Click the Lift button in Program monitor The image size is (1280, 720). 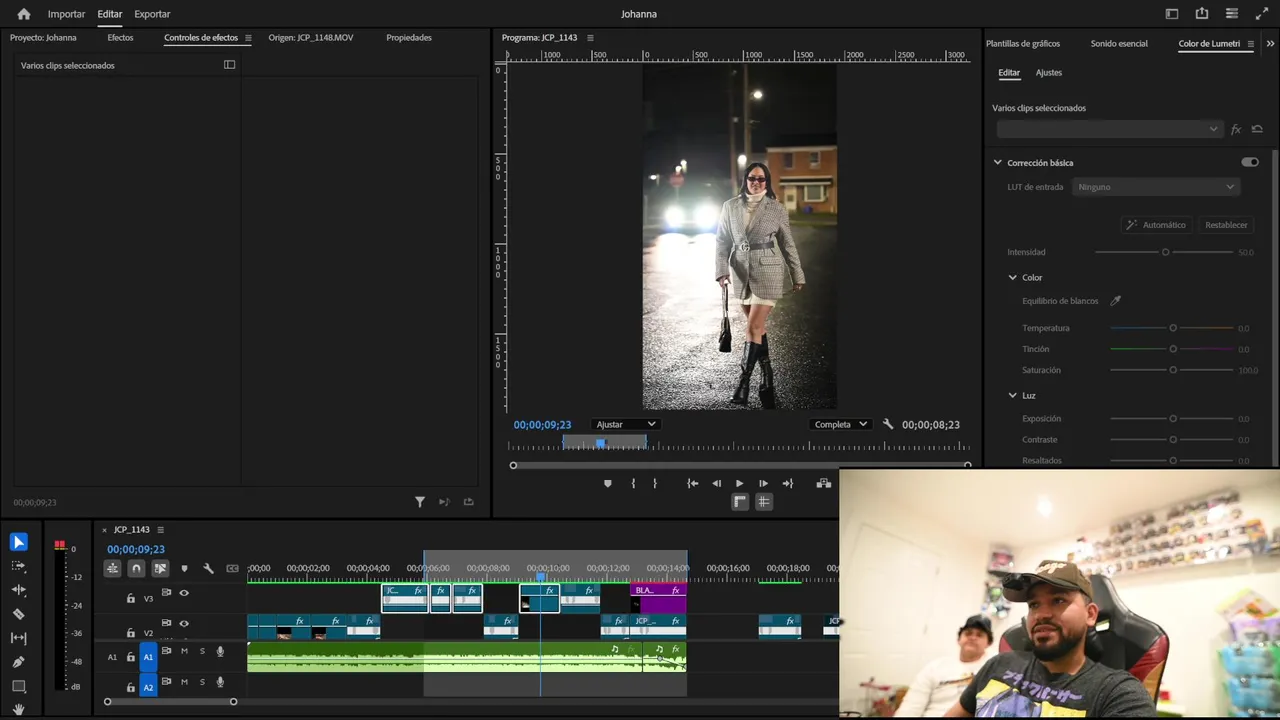[823, 483]
